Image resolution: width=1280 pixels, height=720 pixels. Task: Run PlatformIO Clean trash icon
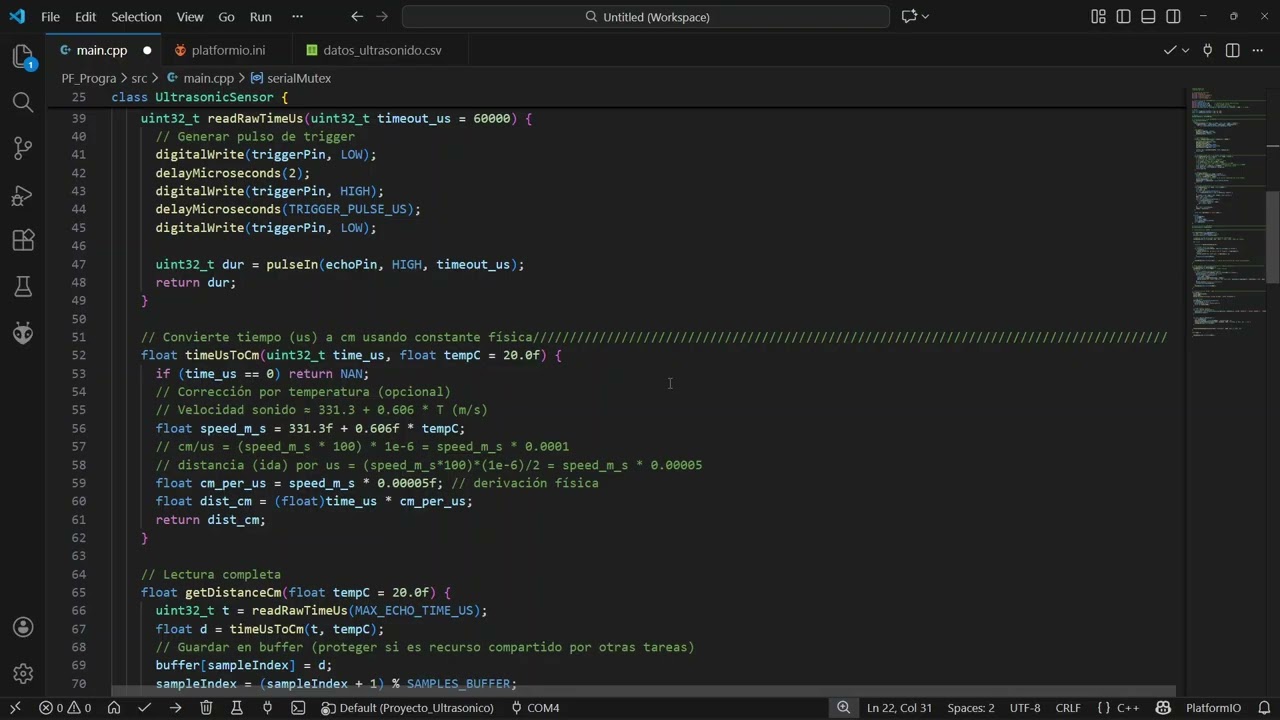coord(206,708)
